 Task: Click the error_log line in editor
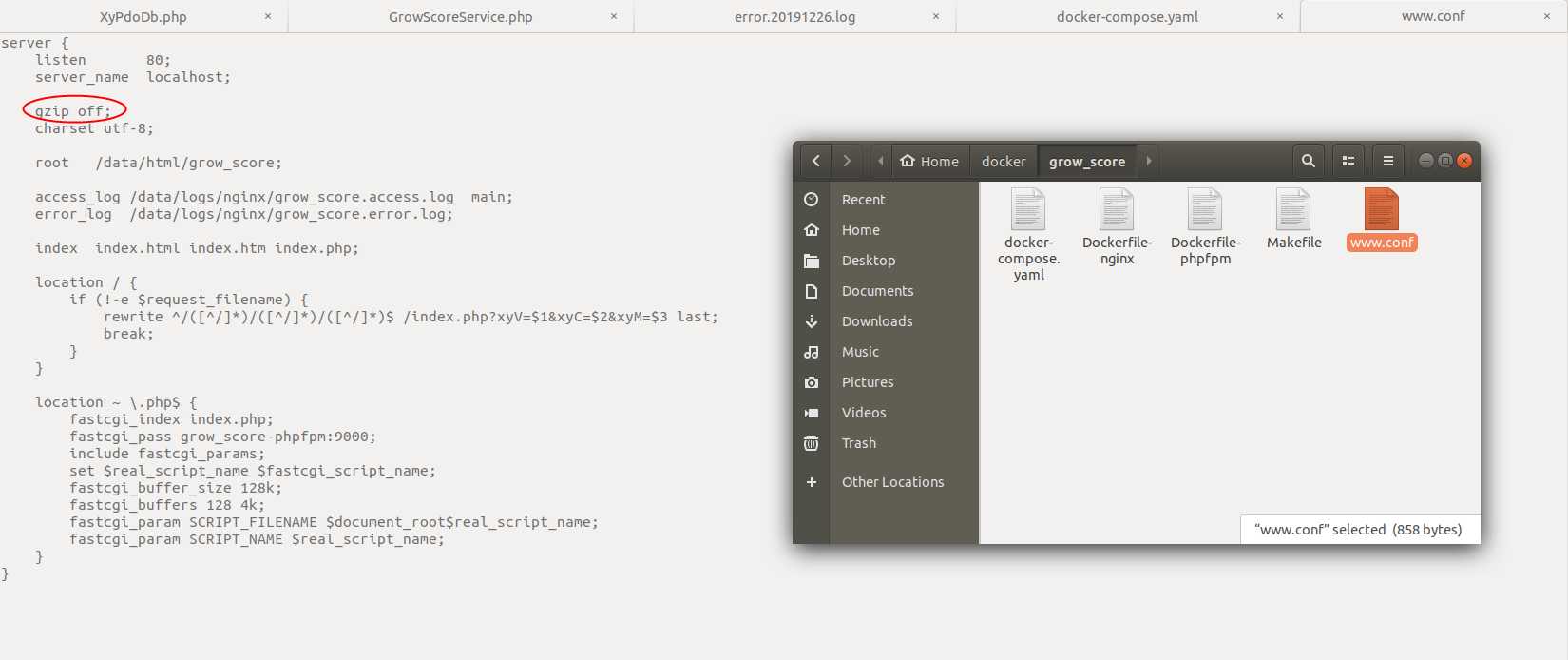[x=244, y=214]
